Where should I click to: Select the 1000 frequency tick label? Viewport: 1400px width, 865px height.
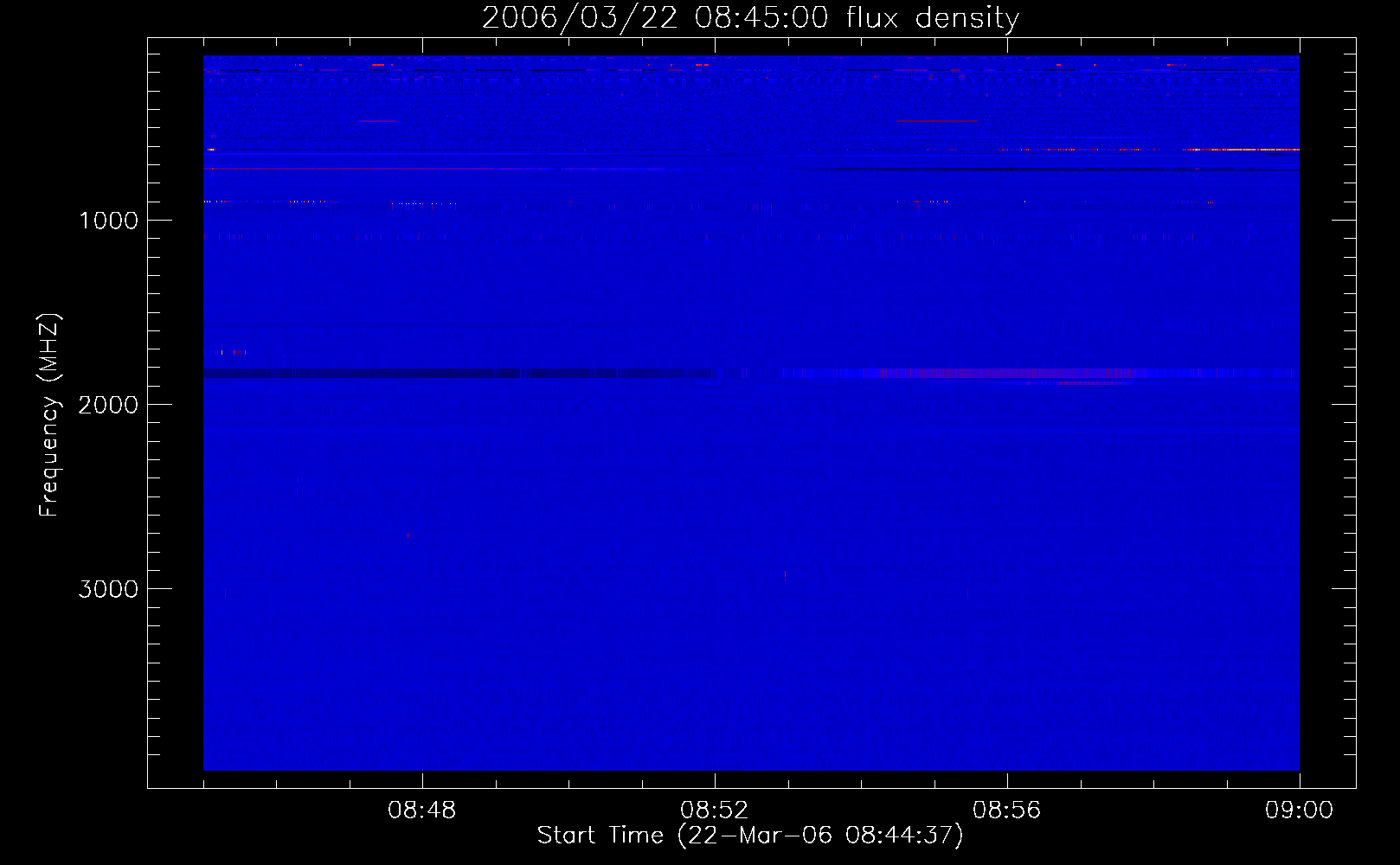[108, 221]
